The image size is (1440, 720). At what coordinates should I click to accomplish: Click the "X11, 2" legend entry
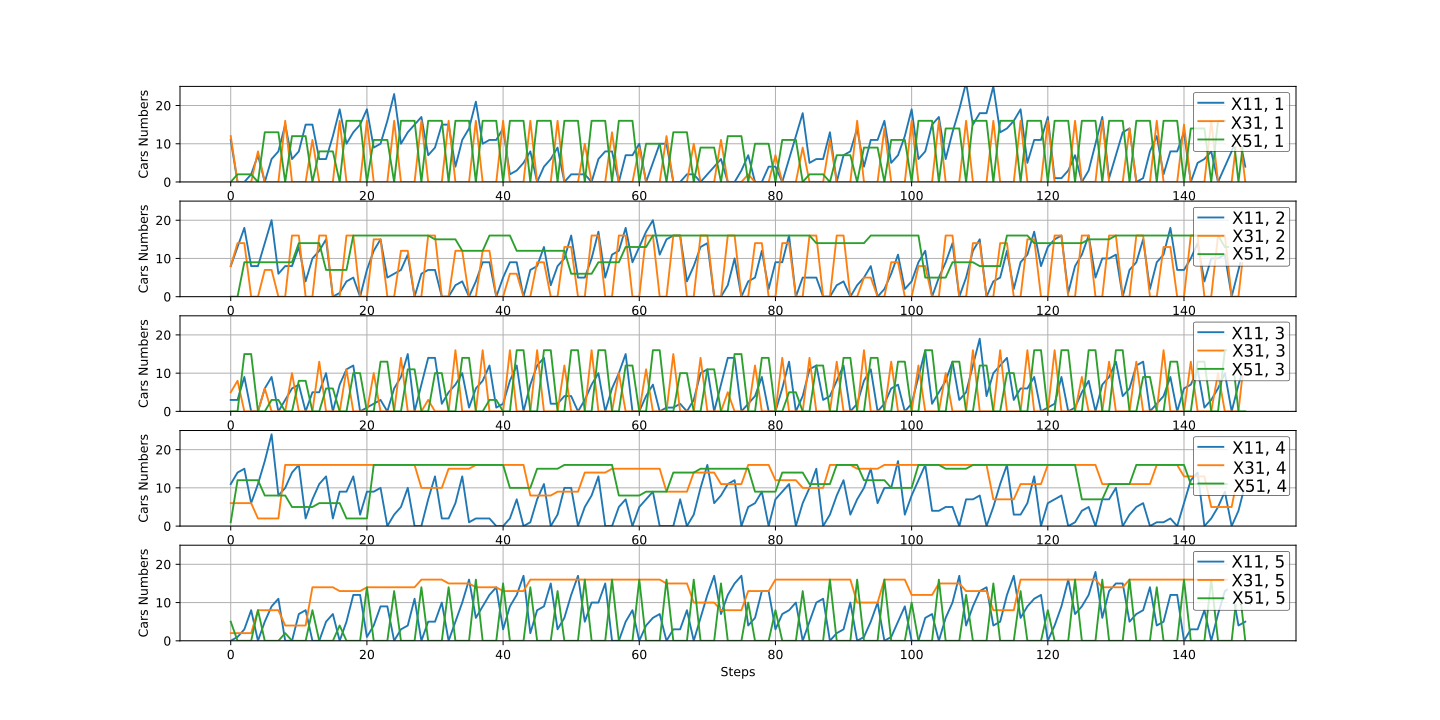1257,217
